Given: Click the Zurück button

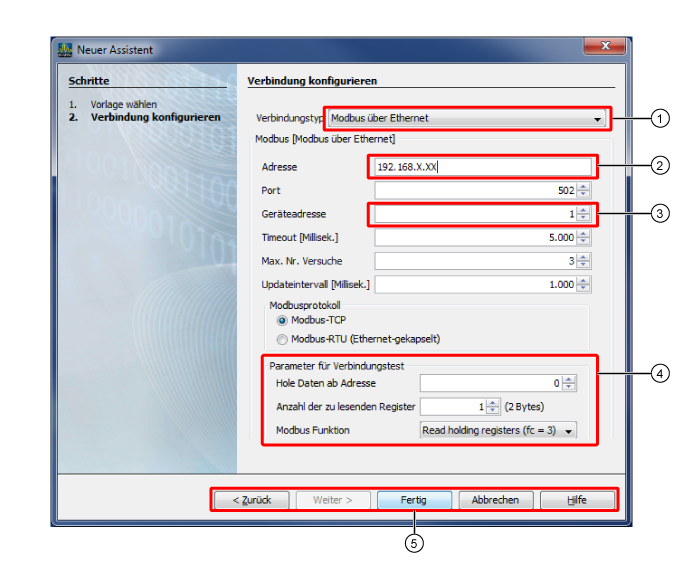Looking at the screenshot, I should pos(250,500).
